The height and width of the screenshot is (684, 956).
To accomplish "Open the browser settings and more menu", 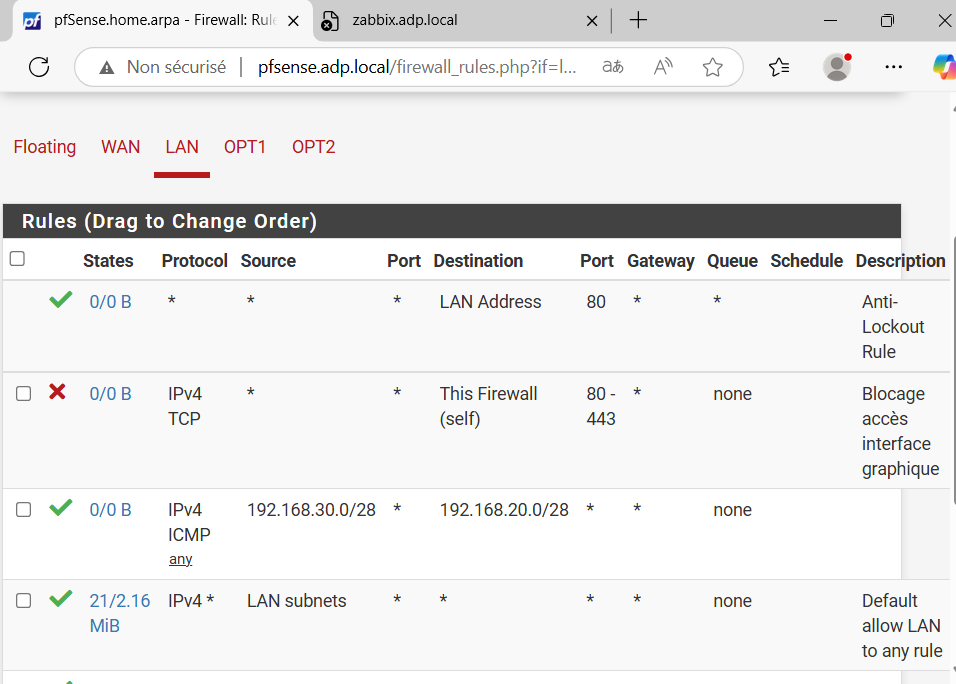I will click(x=894, y=67).
